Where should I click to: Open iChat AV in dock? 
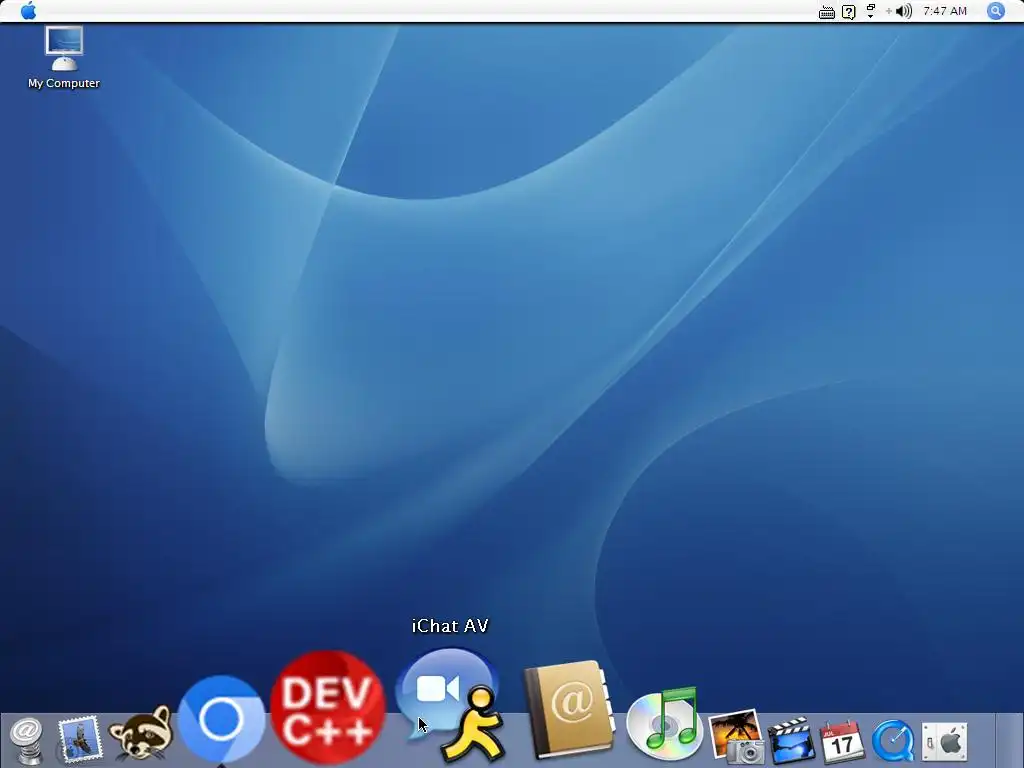[x=452, y=705]
